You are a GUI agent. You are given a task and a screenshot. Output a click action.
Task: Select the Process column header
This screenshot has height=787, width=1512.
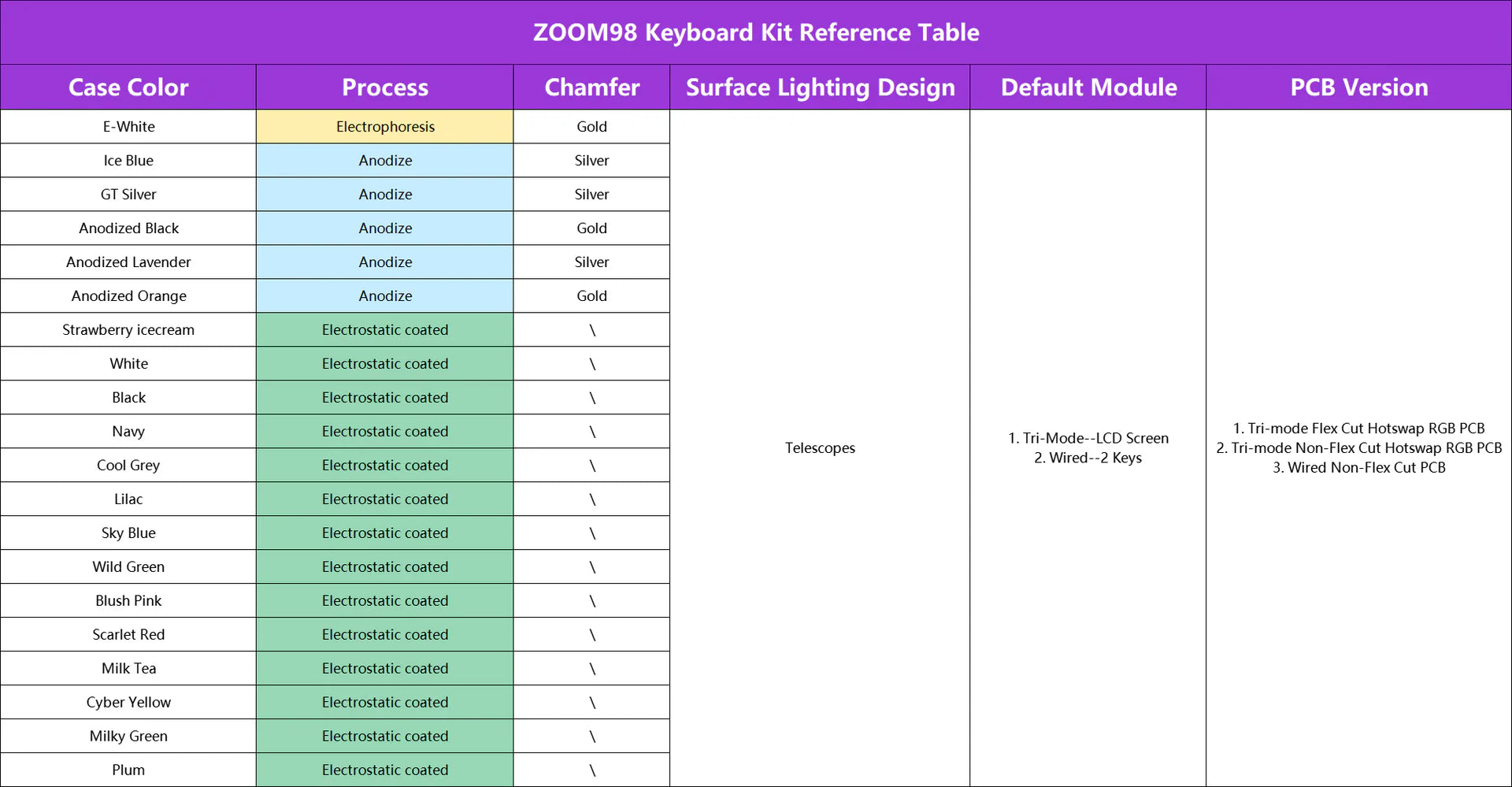coord(385,87)
